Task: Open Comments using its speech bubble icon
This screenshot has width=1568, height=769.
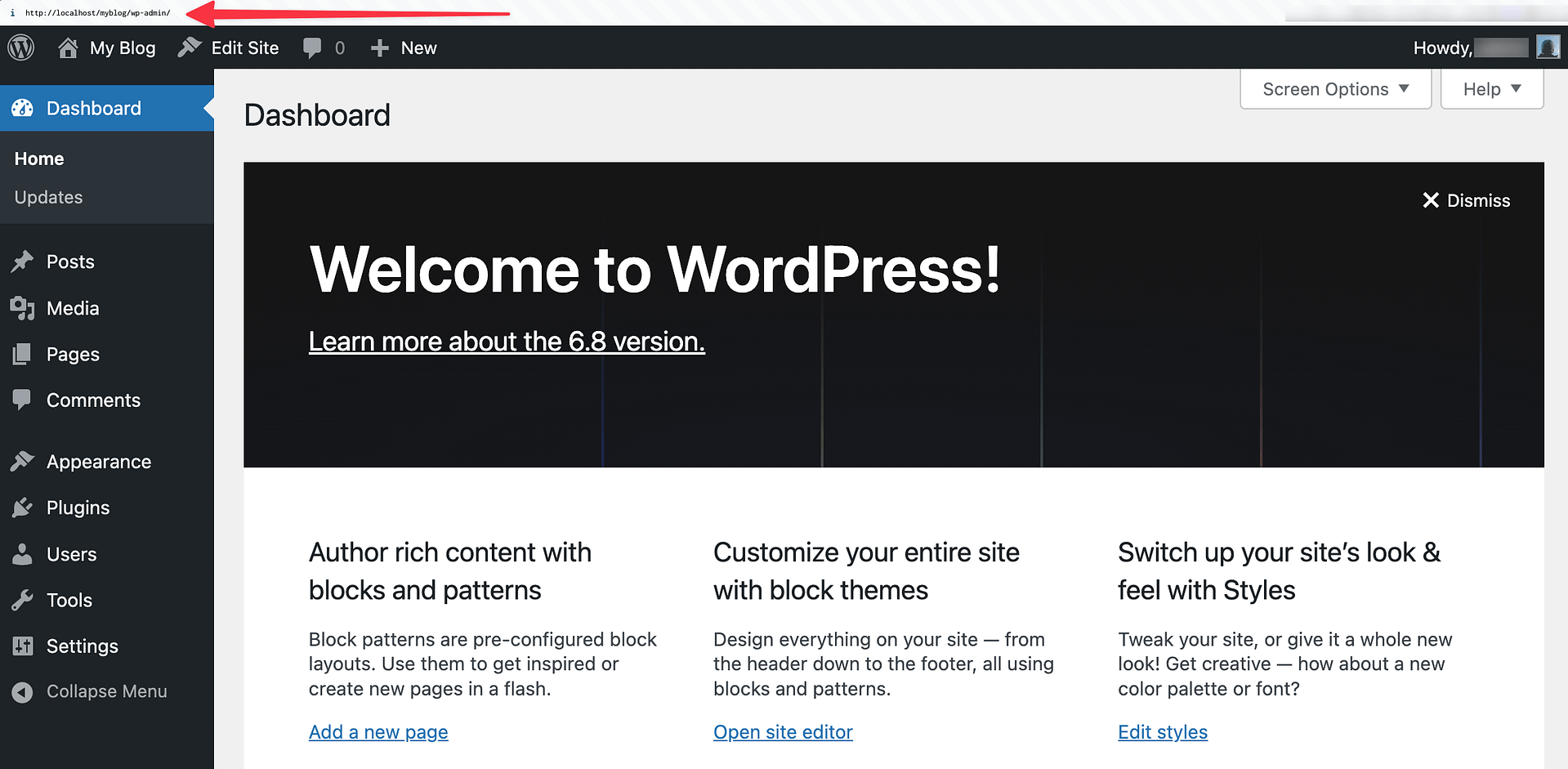Action: click(x=23, y=400)
